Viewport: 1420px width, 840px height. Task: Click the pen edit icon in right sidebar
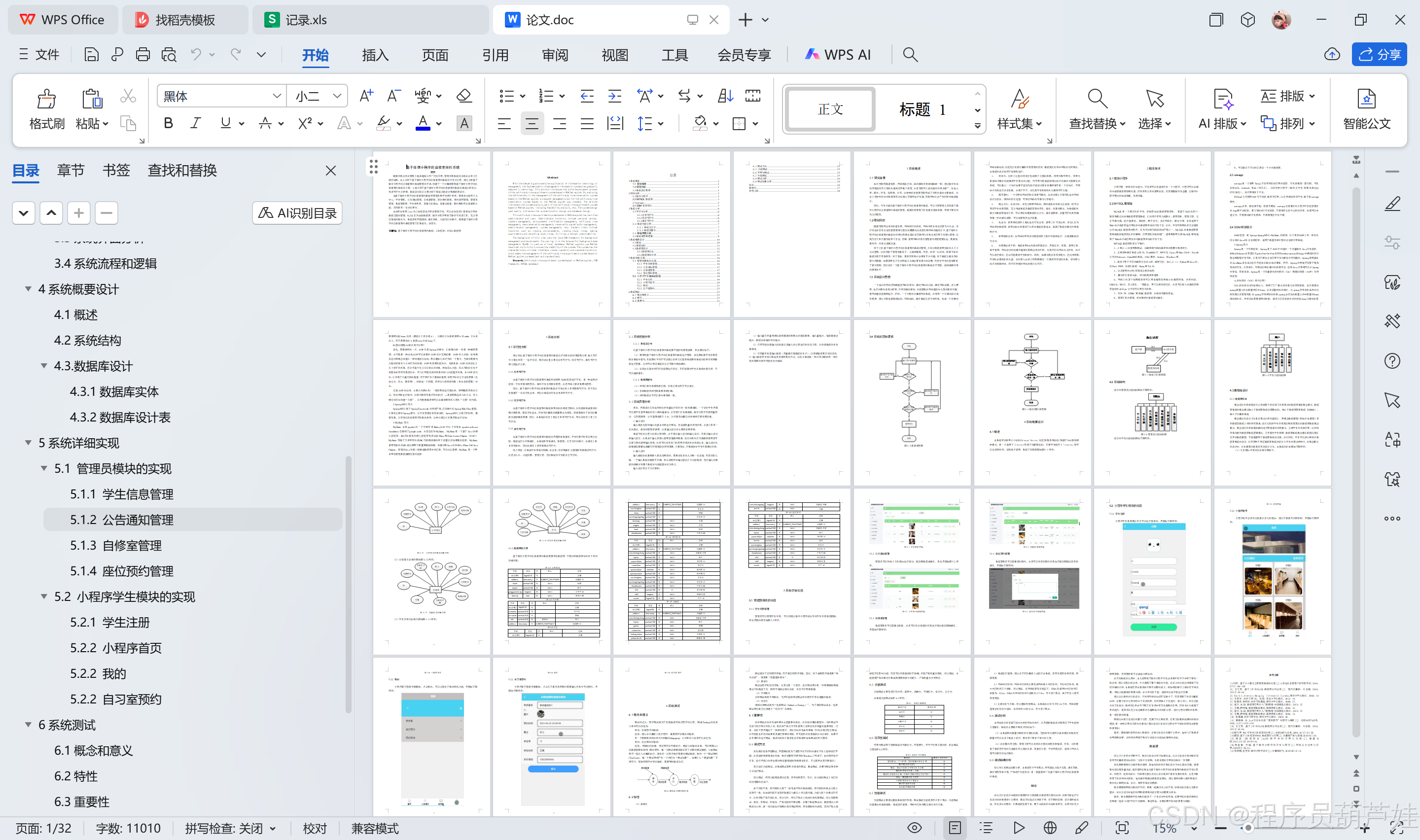tap(1392, 204)
